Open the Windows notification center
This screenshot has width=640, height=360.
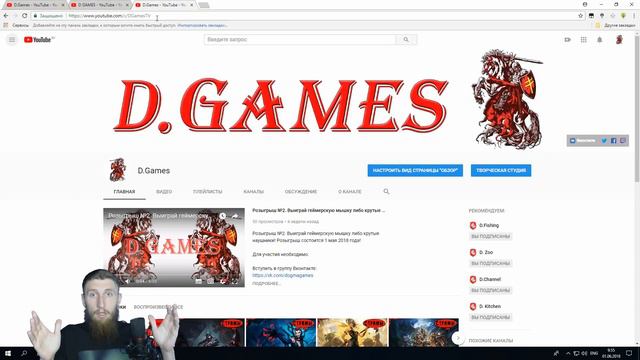629,353
